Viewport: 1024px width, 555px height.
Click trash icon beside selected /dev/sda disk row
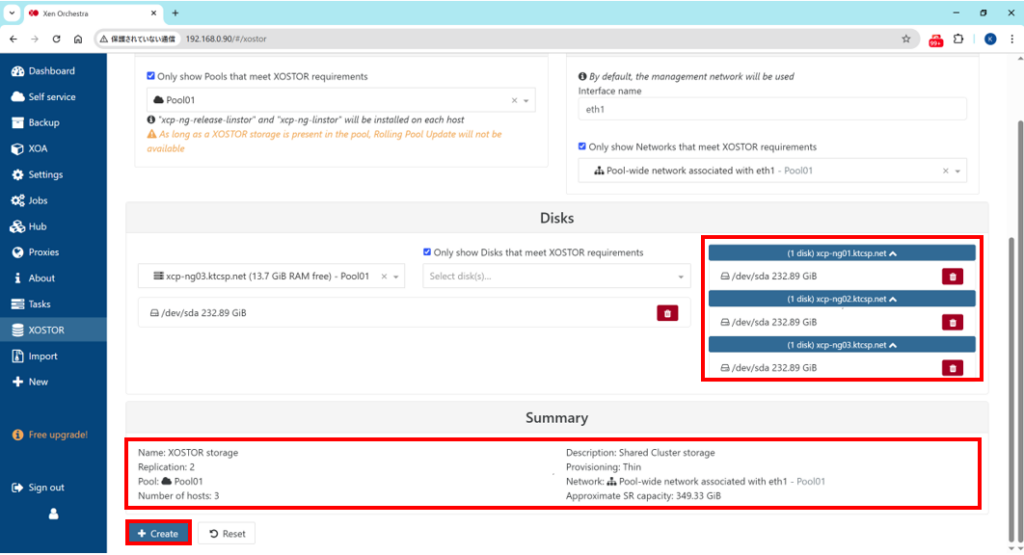click(x=667, y=313)
